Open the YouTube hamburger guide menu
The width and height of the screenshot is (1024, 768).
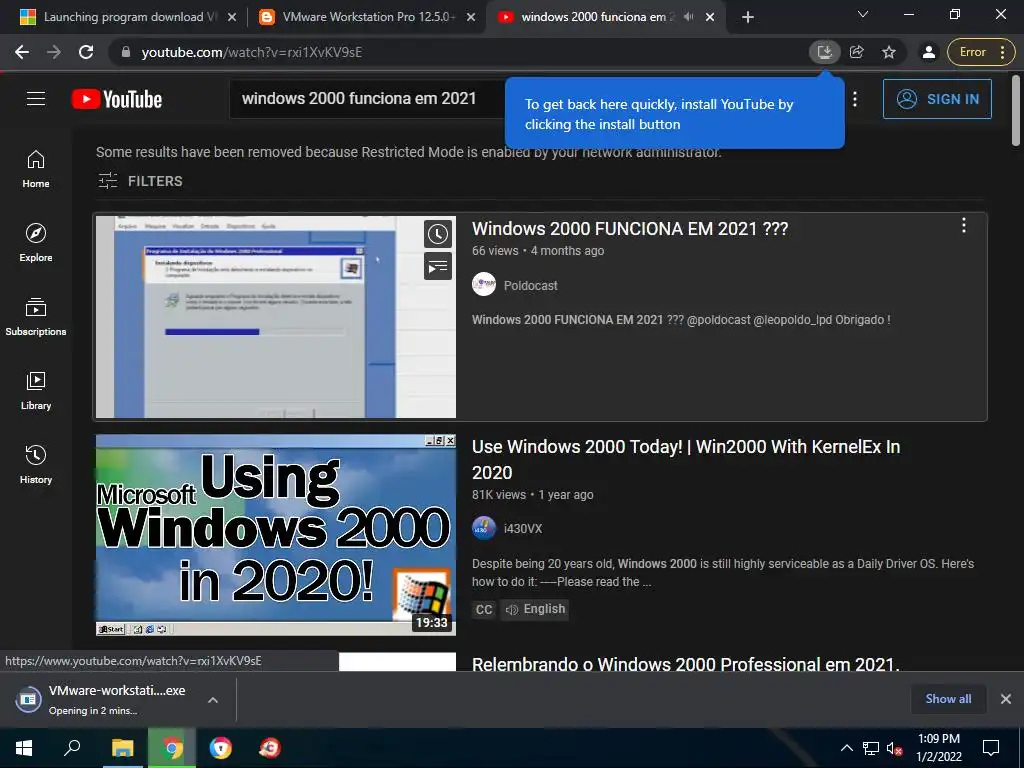36,99
